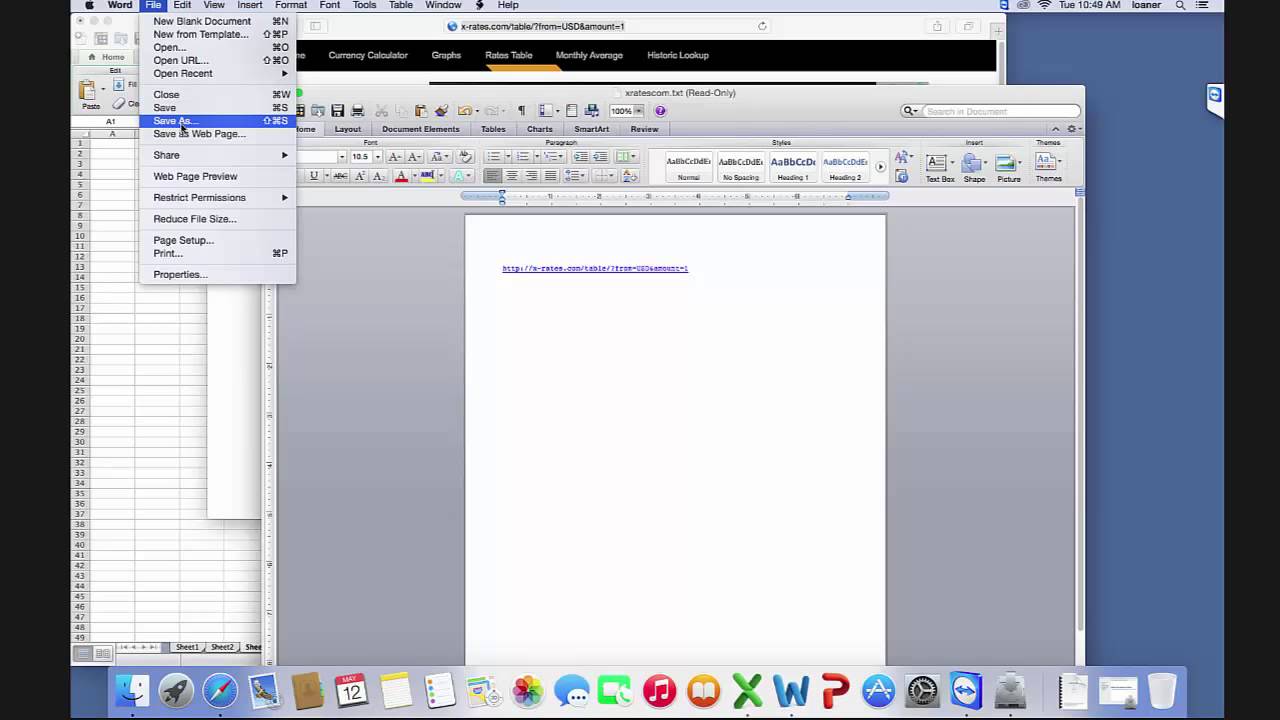
Task: Open Finder from the Dock
Action: tap(132, 690)
